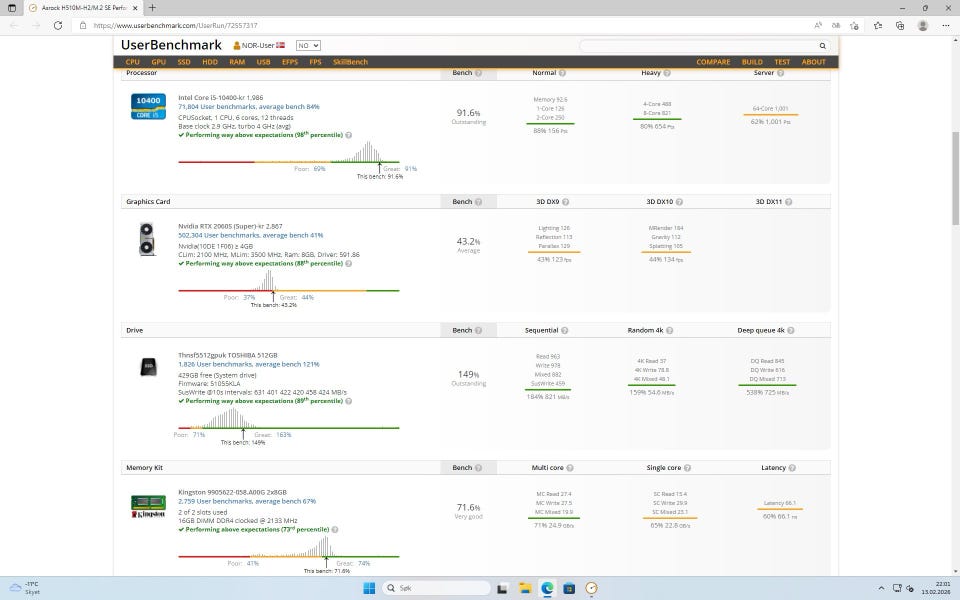Close the Asrock H510M browser tab
Screen dimensions: 960x600
point(135,8)
